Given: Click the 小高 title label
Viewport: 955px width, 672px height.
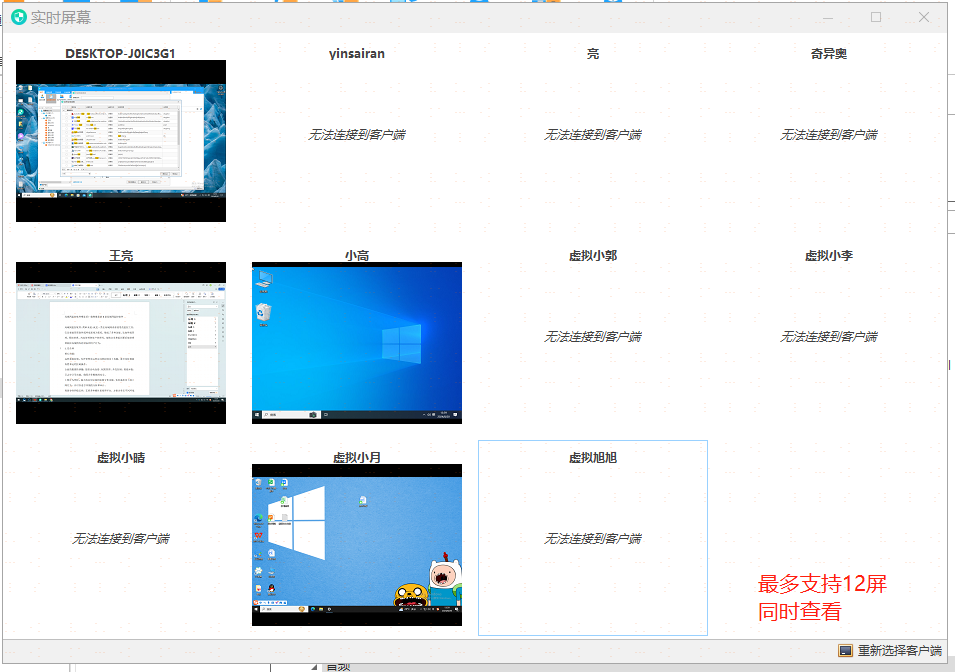Looking at the screenshot, I should tap(357, 256).
